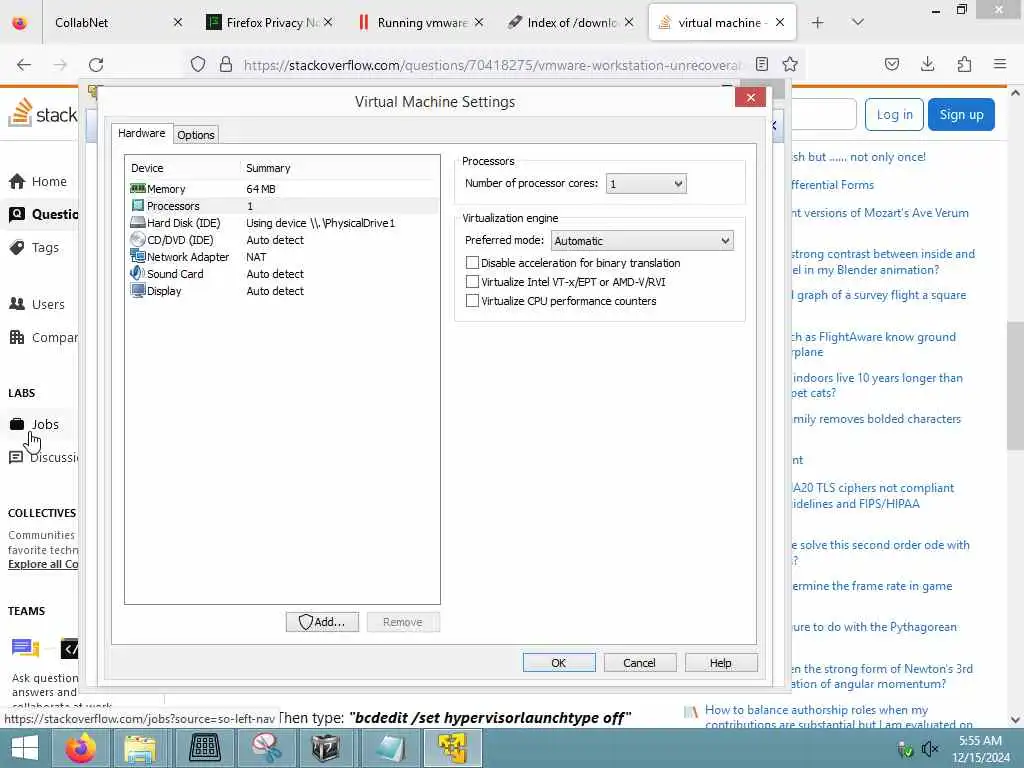Click Log in on Stack Overflow
This screenshot has height=768, width=1024.
894,115
